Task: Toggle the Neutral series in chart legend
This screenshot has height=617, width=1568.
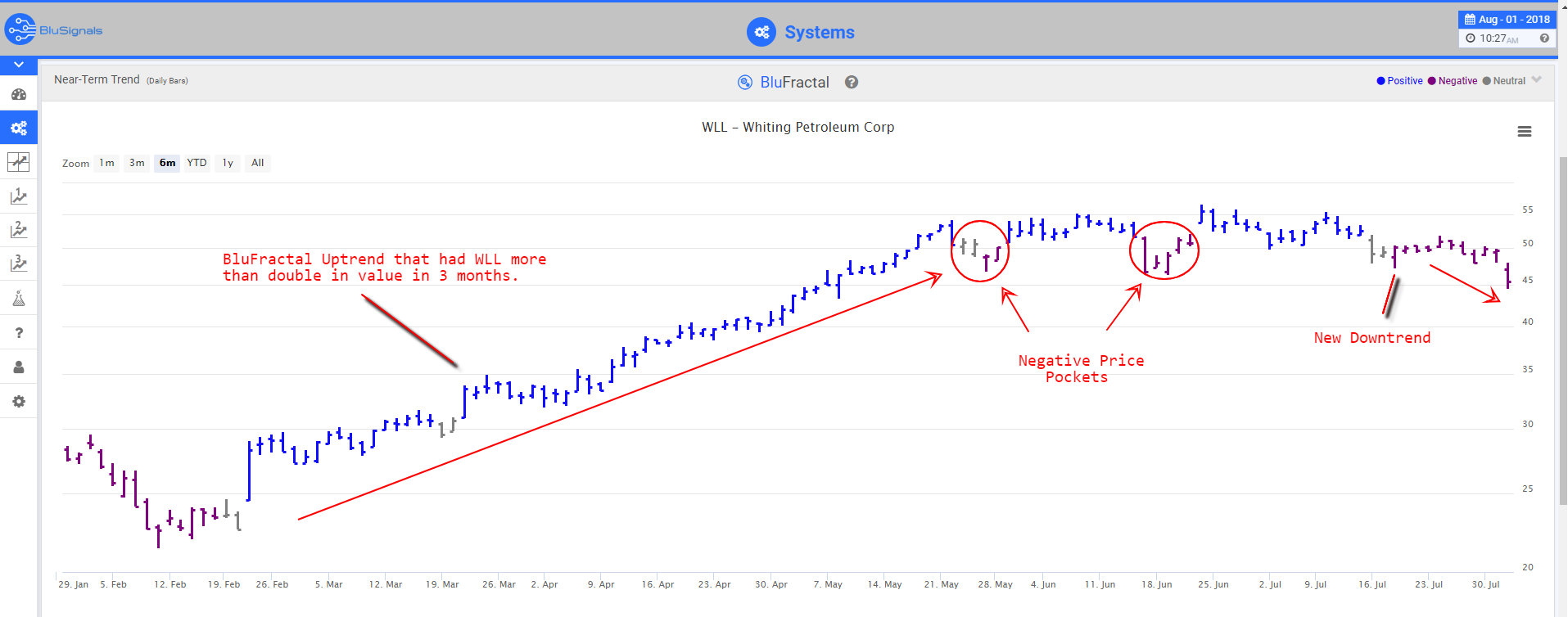Action: tap(1504, 81)
